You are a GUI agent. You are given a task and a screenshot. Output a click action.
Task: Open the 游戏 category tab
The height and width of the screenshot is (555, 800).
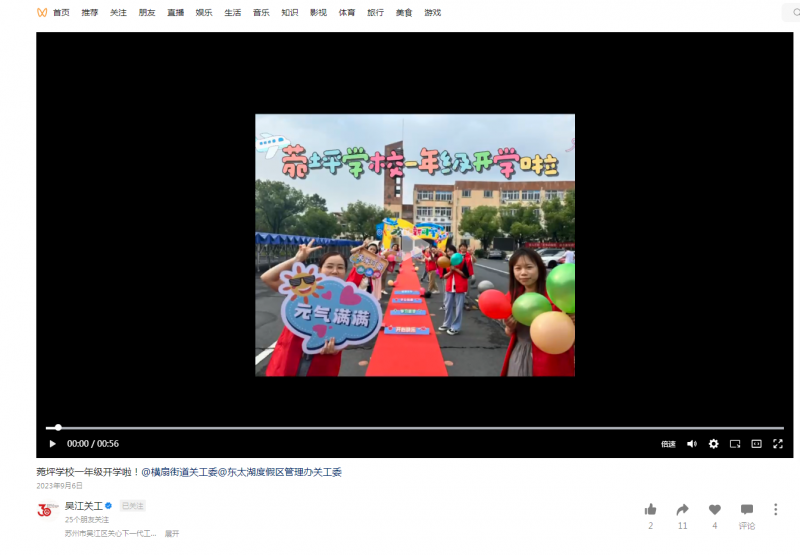[433, 12]
